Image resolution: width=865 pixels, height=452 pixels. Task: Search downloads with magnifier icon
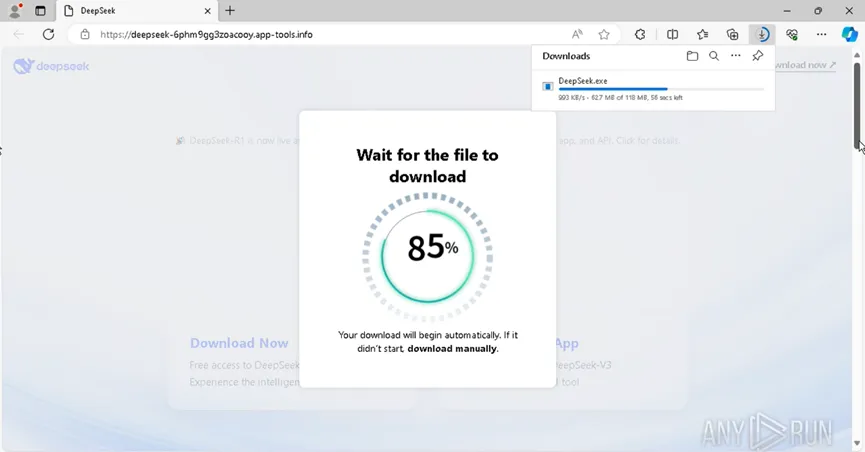coord(714,56)
